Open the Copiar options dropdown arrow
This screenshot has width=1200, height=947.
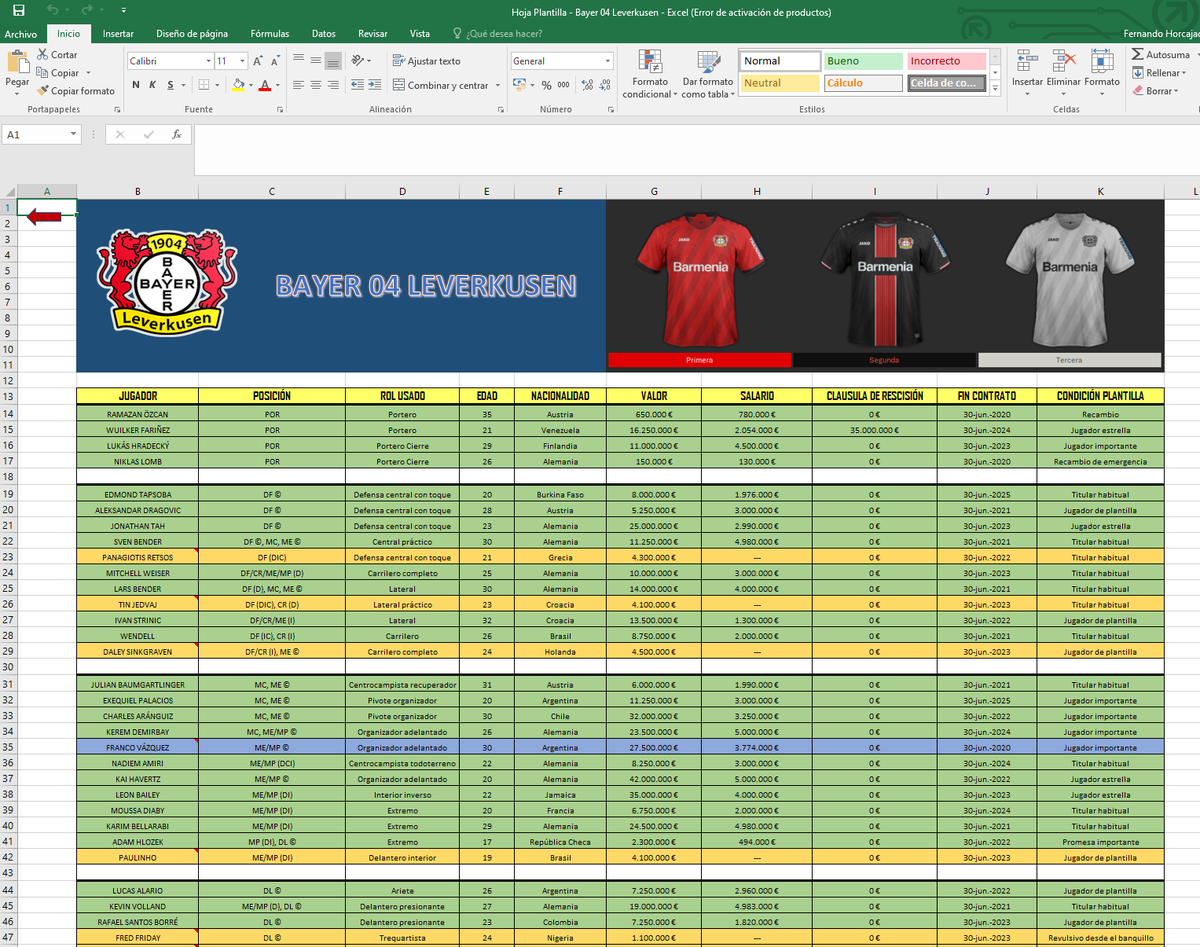(x=88, y=73)
